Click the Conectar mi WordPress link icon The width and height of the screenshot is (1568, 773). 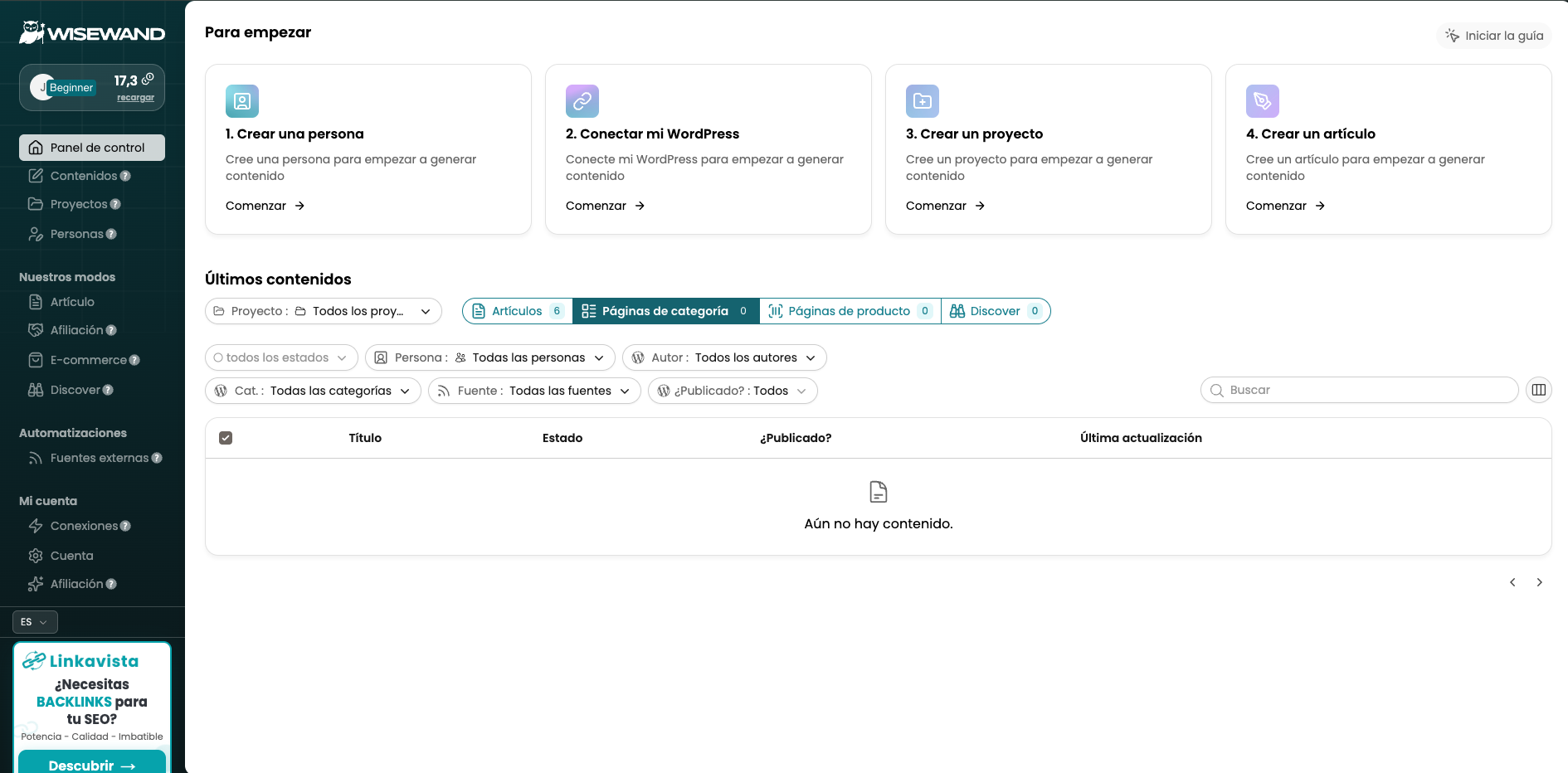coord(582,101)
